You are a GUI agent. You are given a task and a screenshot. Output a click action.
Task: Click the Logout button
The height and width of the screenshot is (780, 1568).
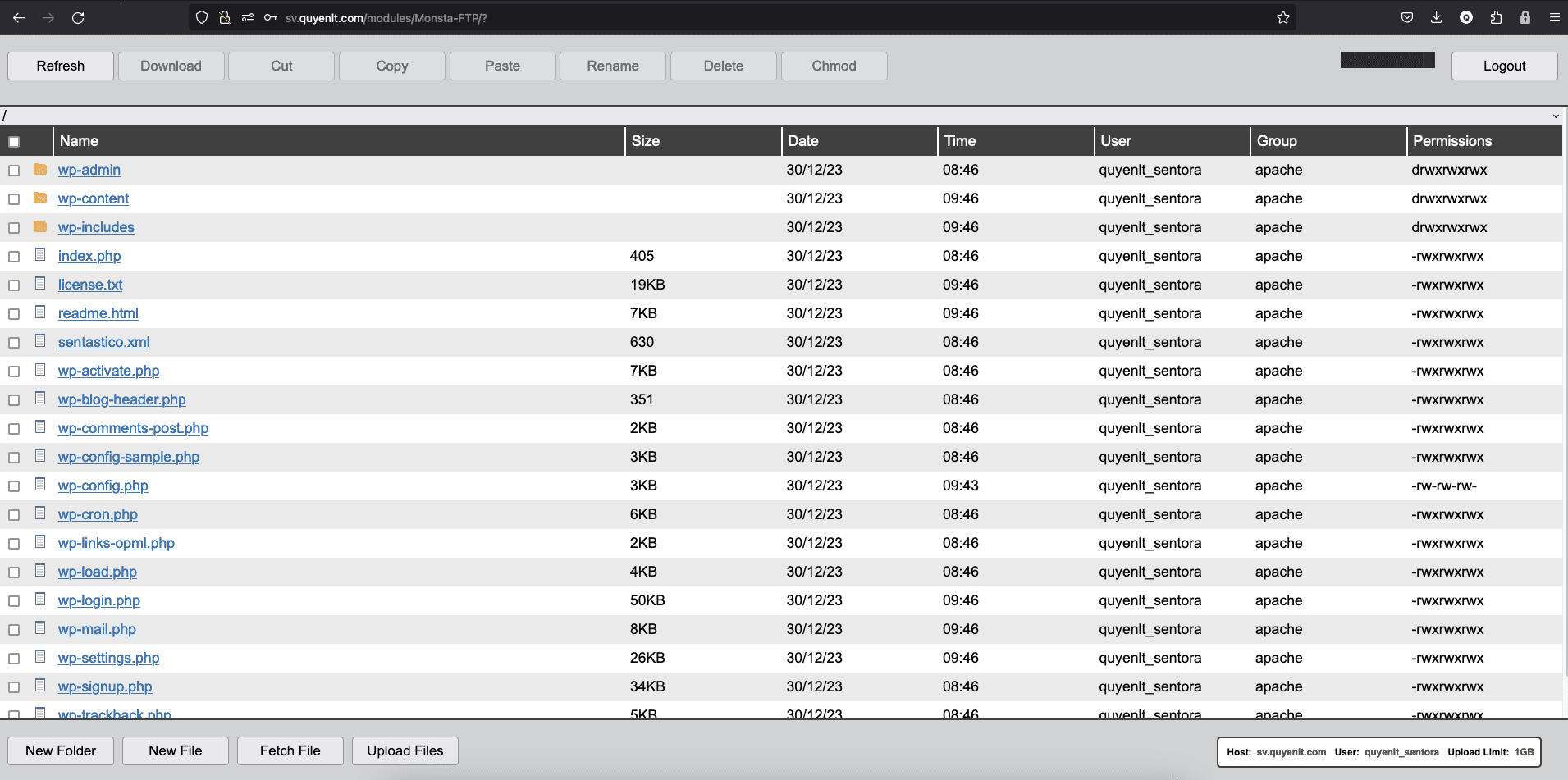click(x=1503, y=66)
